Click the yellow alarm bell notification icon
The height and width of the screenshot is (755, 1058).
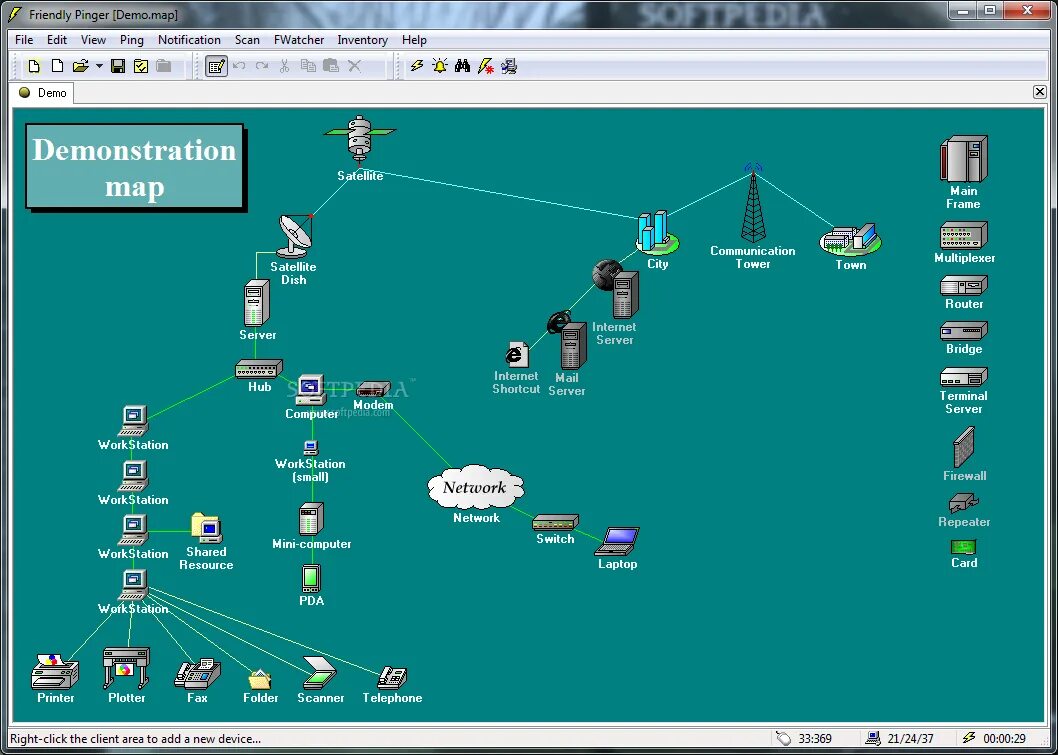440,66
